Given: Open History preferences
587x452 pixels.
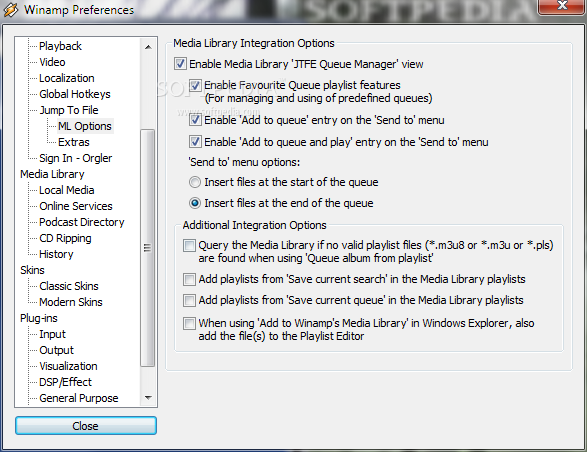Looking at the screenshot, I should 56,254.
